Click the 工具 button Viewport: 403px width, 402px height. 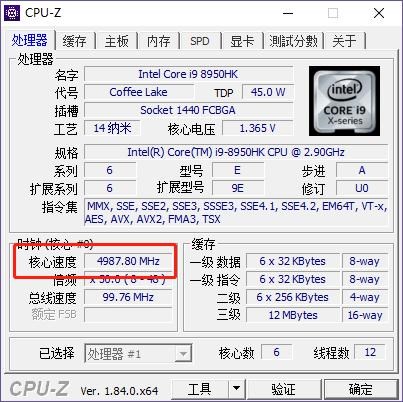(200, 389)
